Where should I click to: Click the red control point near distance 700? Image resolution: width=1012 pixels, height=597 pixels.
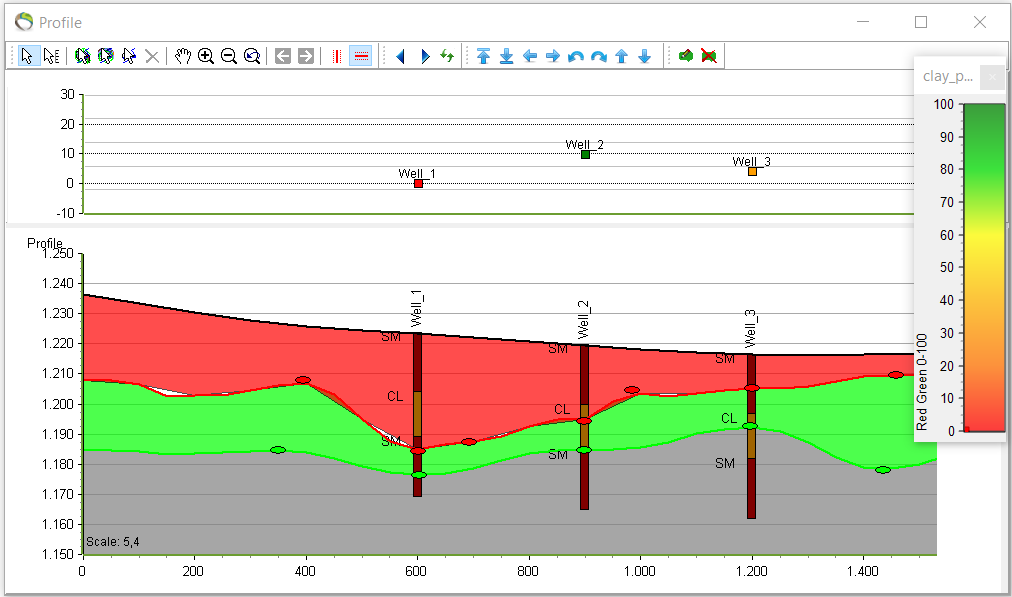(x=469, y=442)
